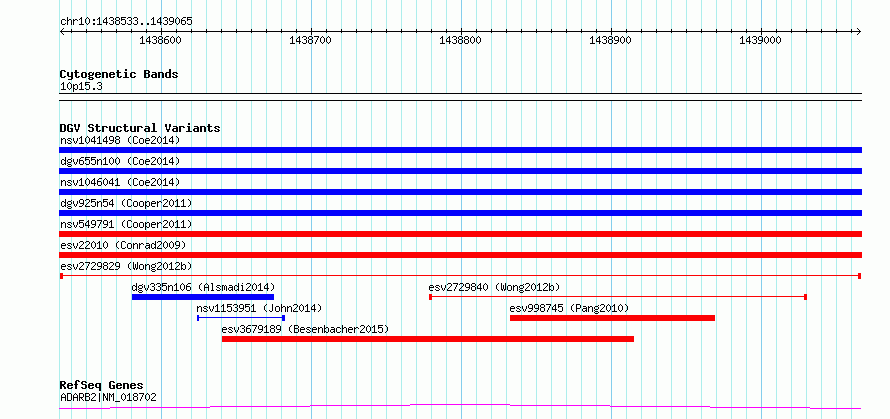The image size is (890, 419).
Task: Click the nsv1046041 (Coe2014) label
Action: coord(120,182)
